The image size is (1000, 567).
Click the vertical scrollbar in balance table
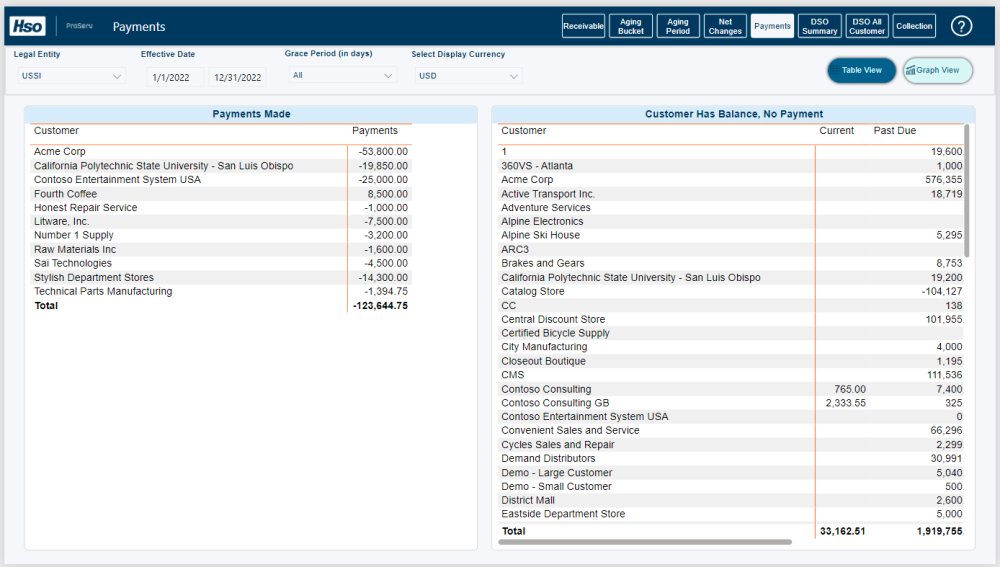click(967, 191)
